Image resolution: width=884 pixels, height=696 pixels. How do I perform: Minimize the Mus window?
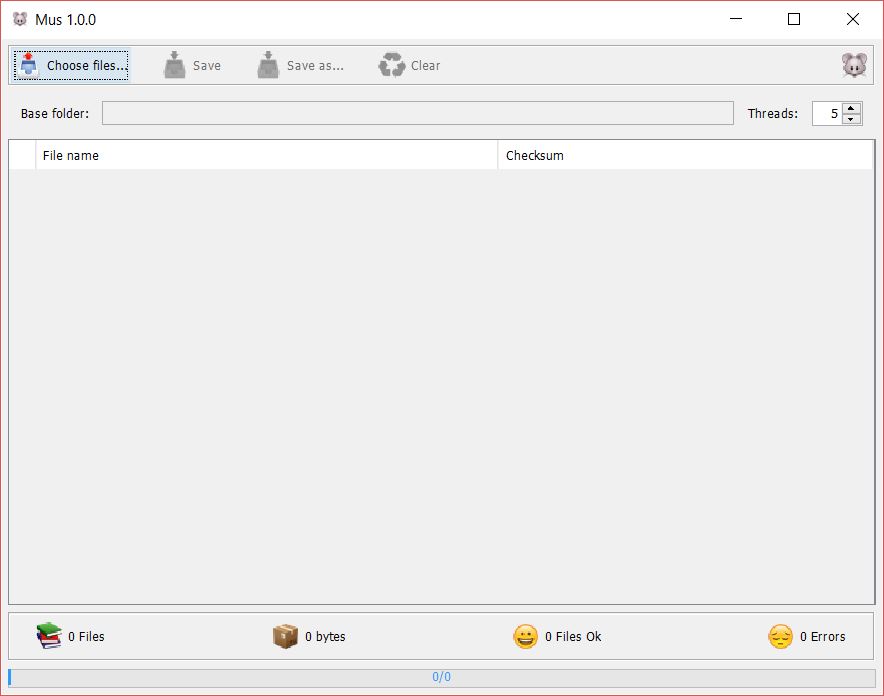pyautogui.click(x=736, y=19)
